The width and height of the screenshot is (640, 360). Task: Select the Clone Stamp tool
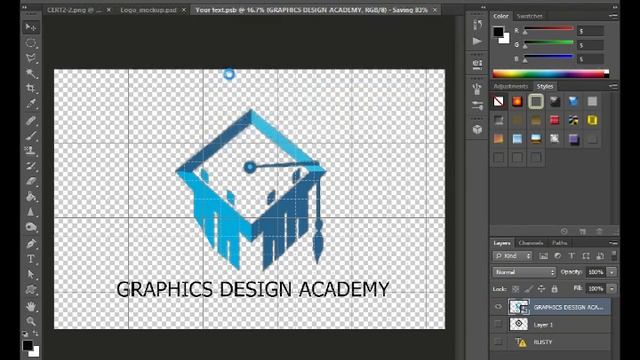[31, 151]
